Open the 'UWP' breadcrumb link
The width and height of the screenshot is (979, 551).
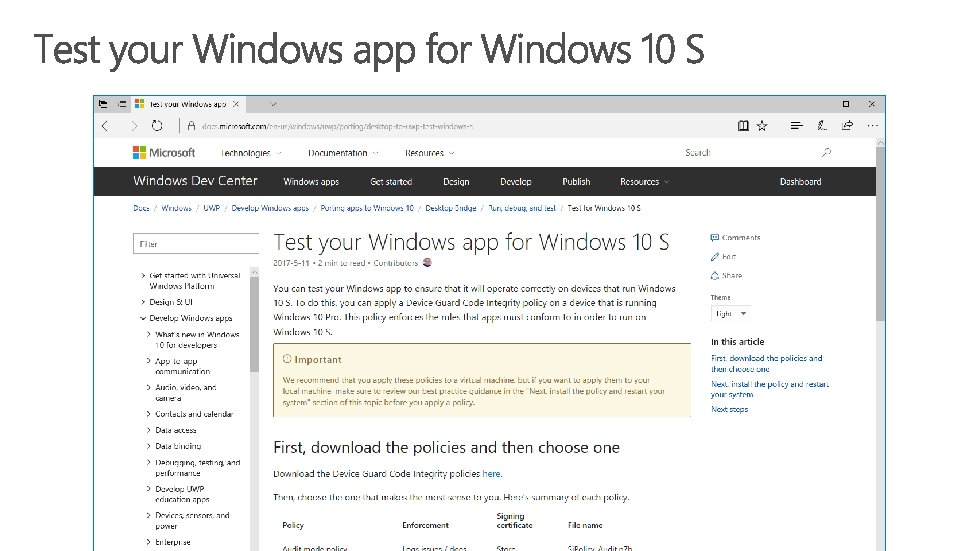pos(212,208)
